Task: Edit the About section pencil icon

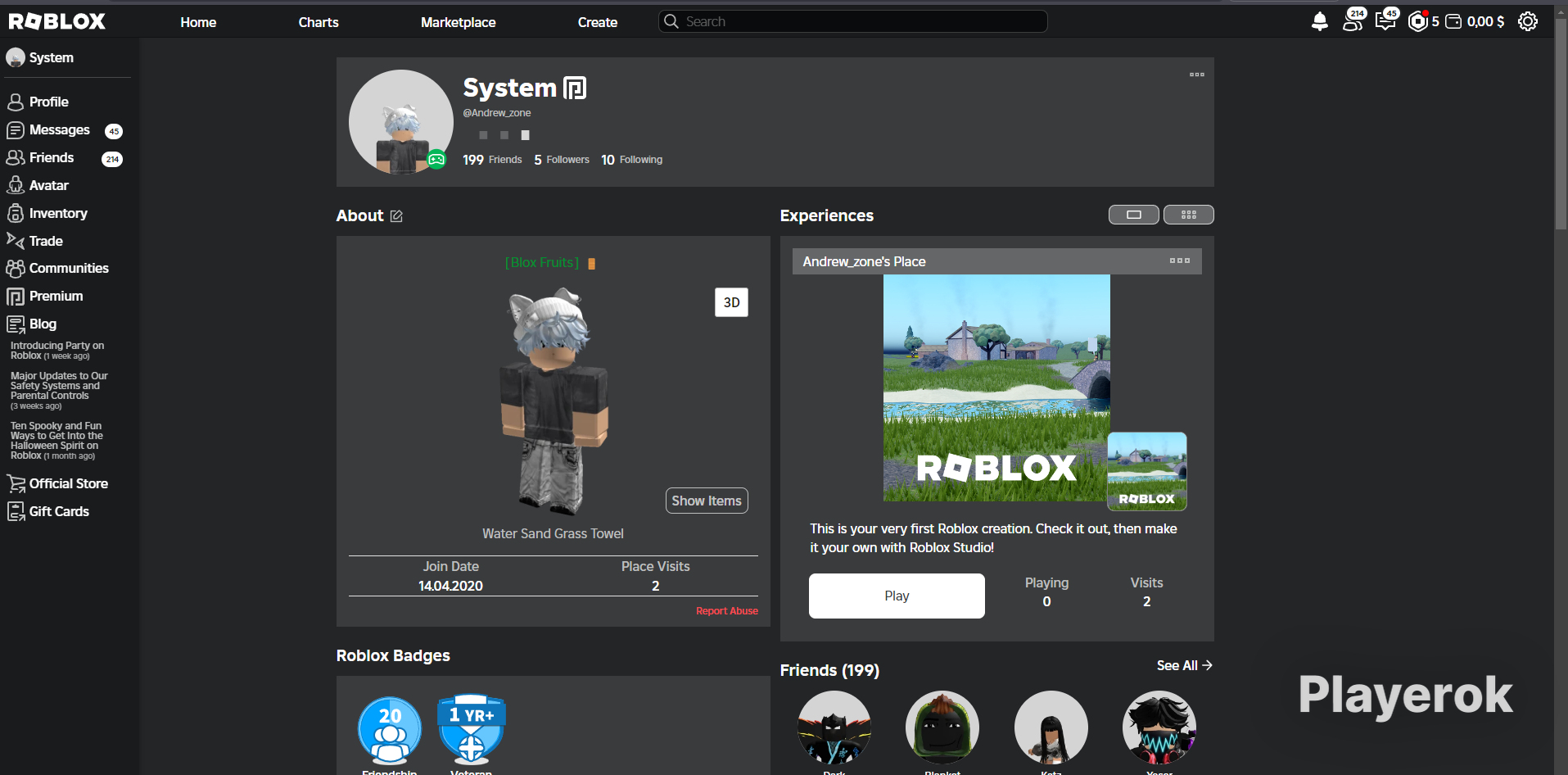Action: (x=396, y=216)
